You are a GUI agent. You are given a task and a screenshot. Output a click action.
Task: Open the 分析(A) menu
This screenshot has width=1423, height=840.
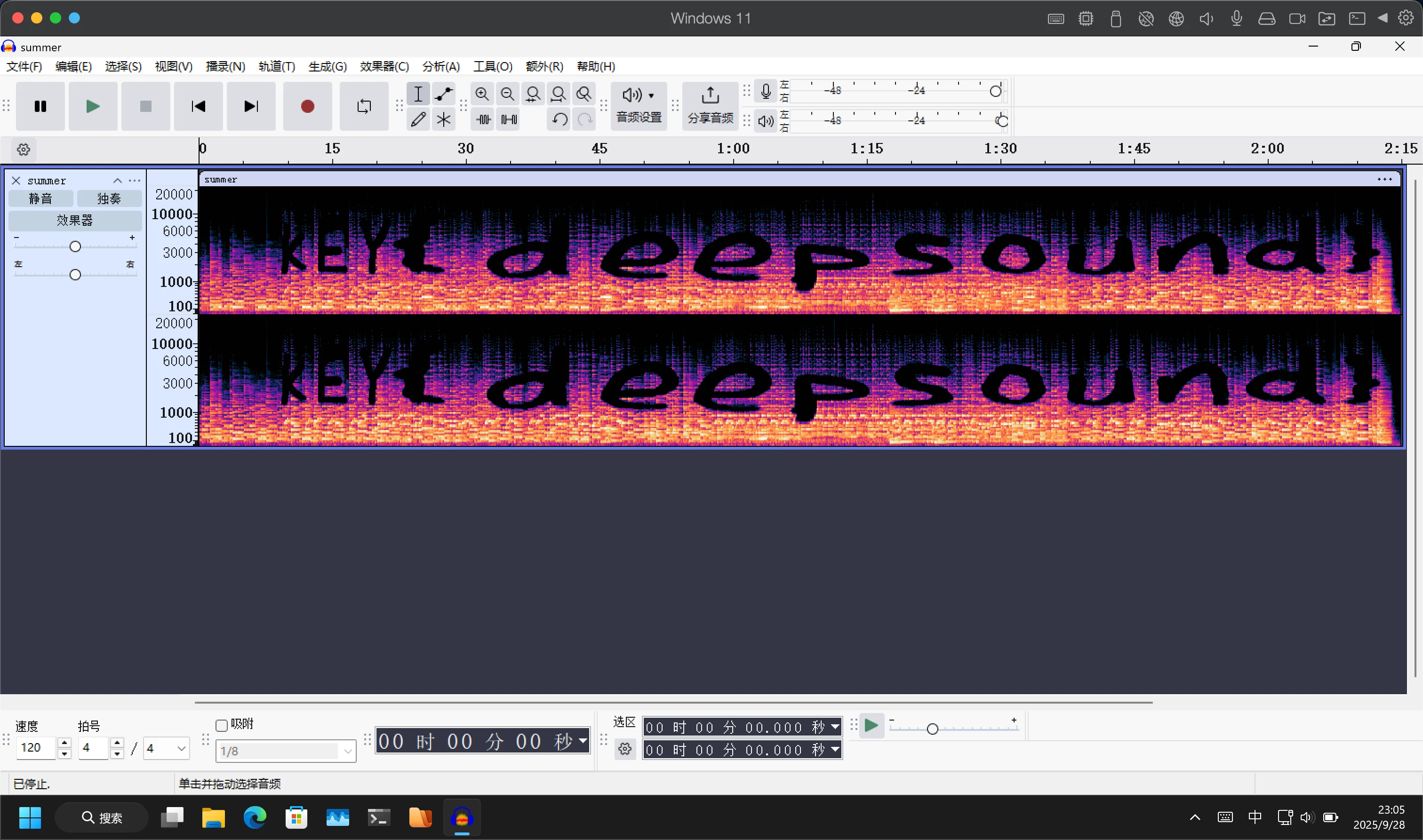440,67
